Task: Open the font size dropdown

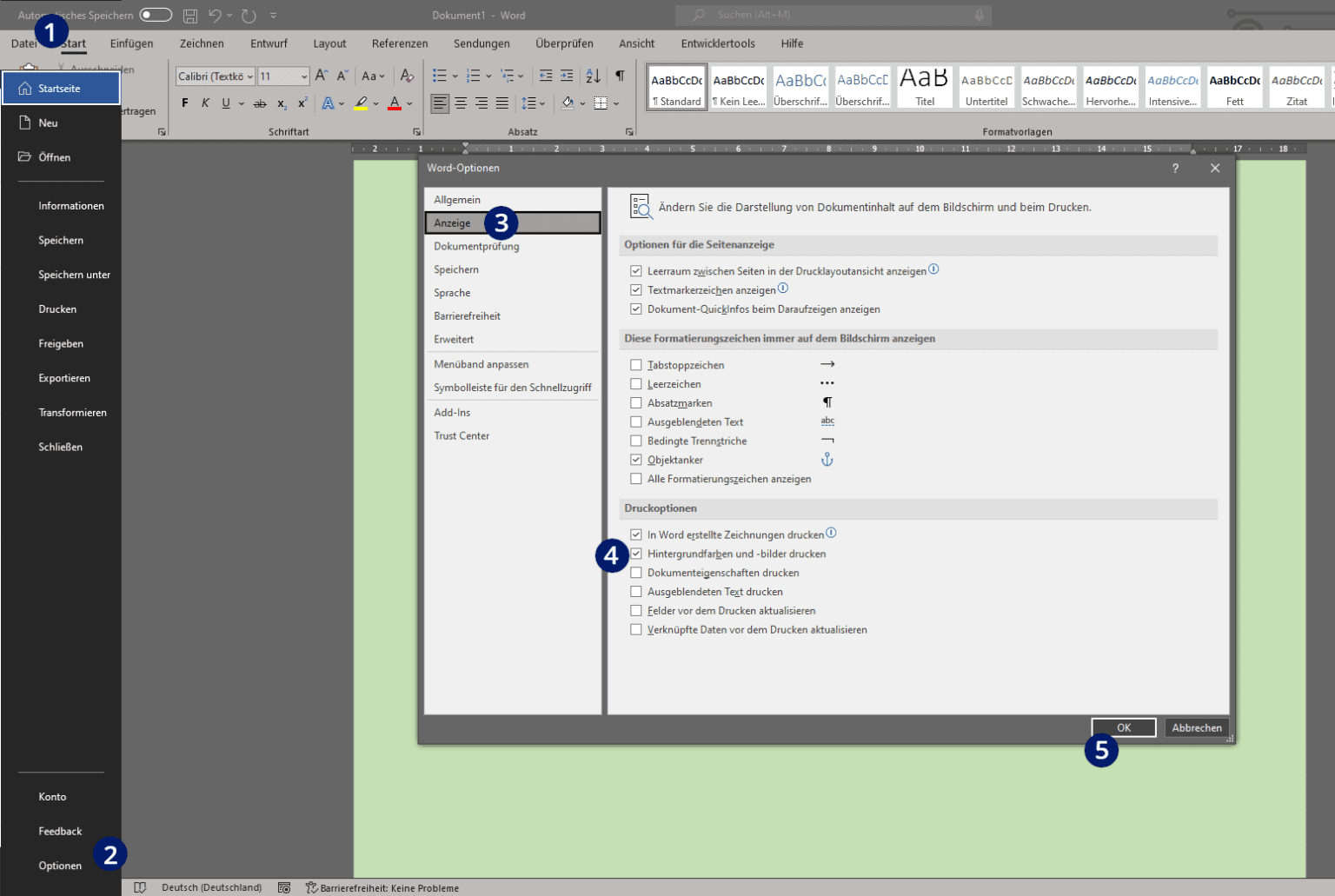Action: [x=303, y=76]
